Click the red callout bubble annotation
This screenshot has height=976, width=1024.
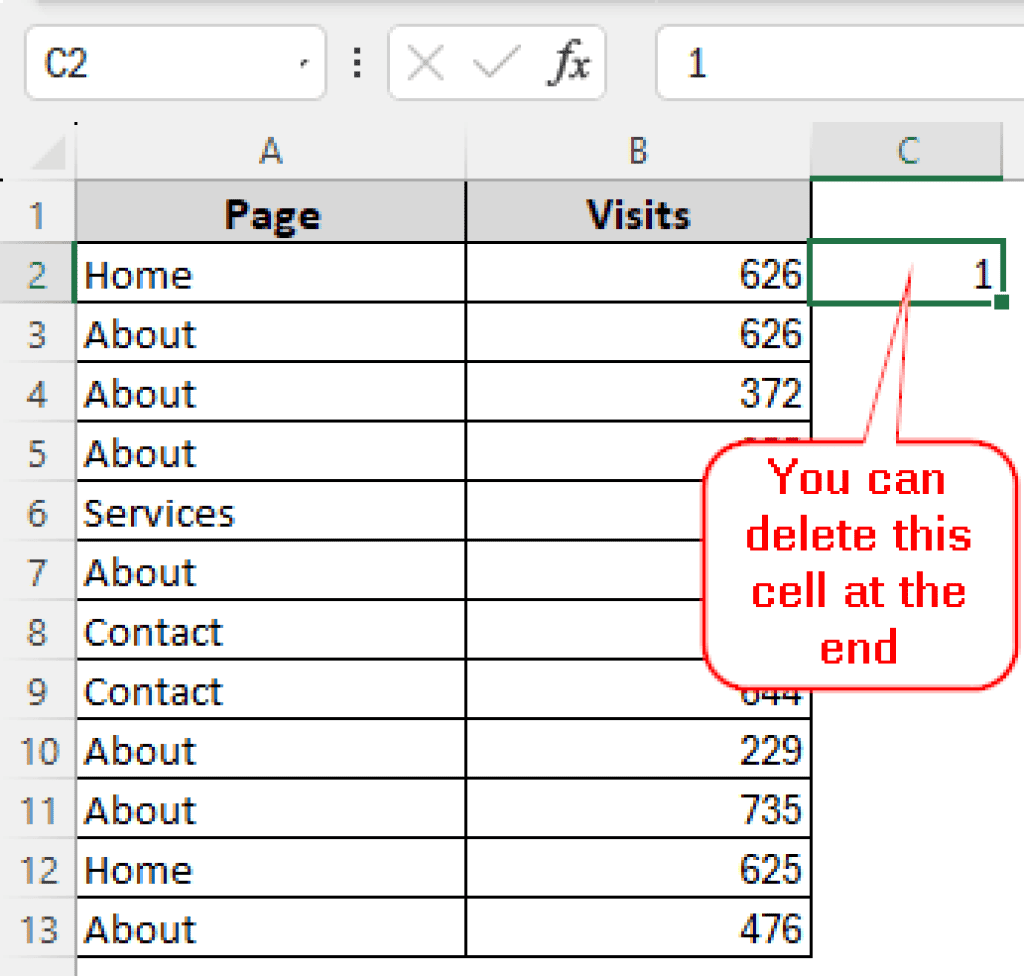pyautogui.click(x=858, y=565)
